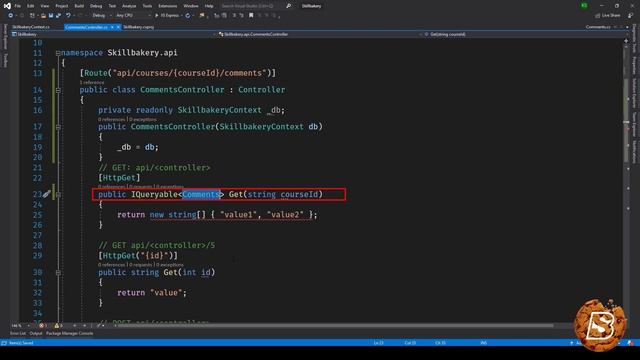Collapse the namespace Skillbakery.api block
Viewport: 640px width, 360px height.
[x=58, y=53]
